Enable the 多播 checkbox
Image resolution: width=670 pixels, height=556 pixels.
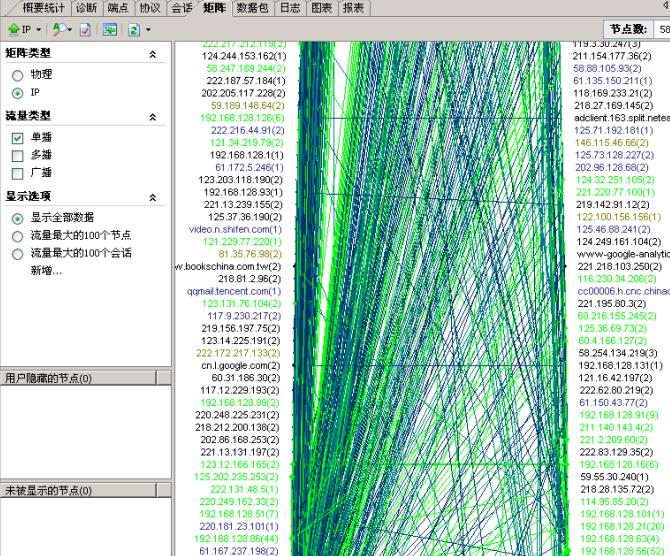17,156
